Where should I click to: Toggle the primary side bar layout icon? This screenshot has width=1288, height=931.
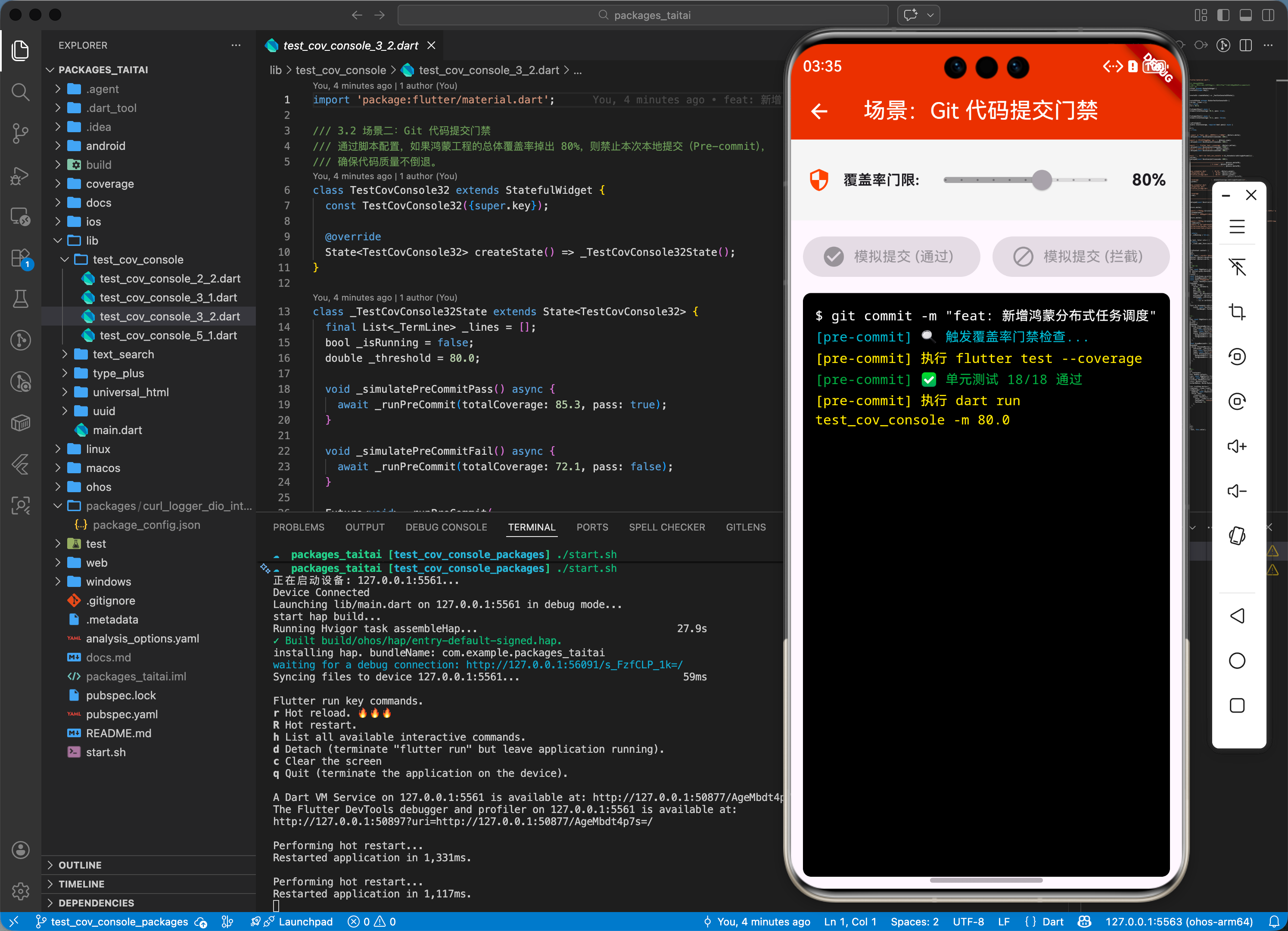[1223, 16]
